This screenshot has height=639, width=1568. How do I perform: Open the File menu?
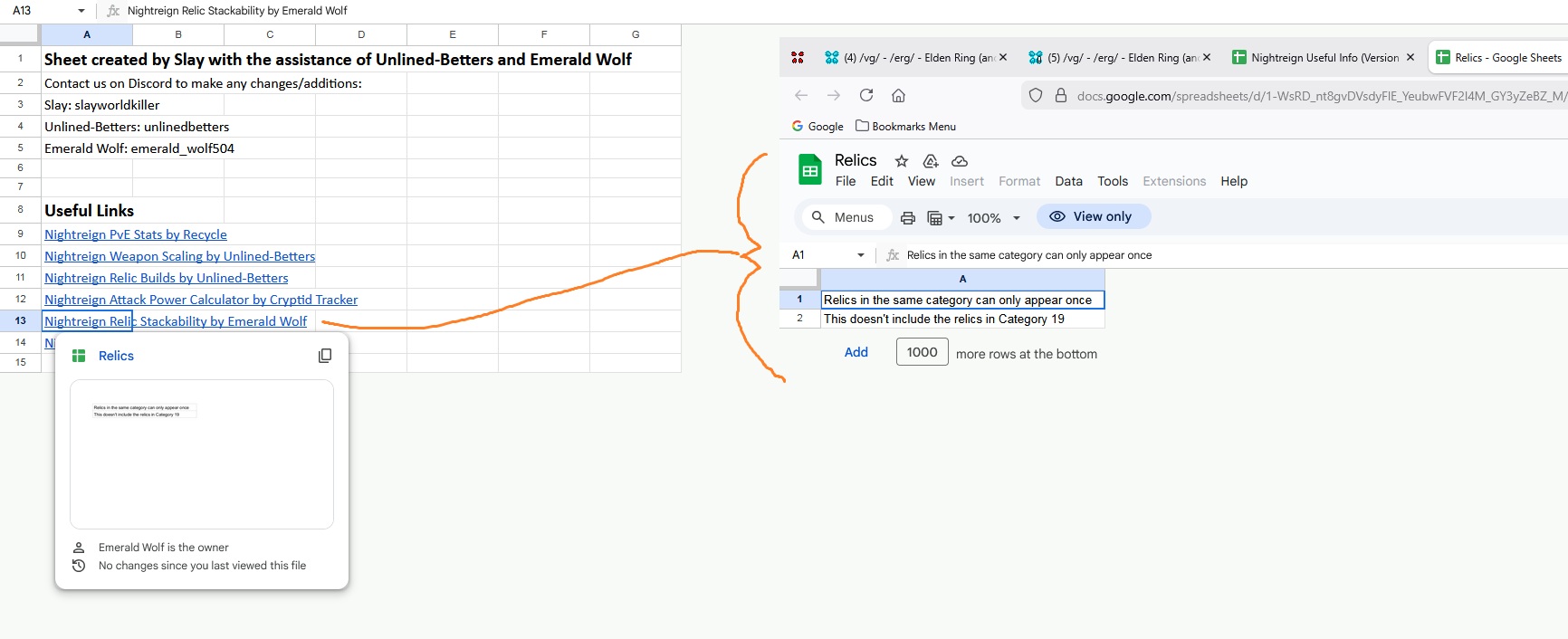(846, 181)
